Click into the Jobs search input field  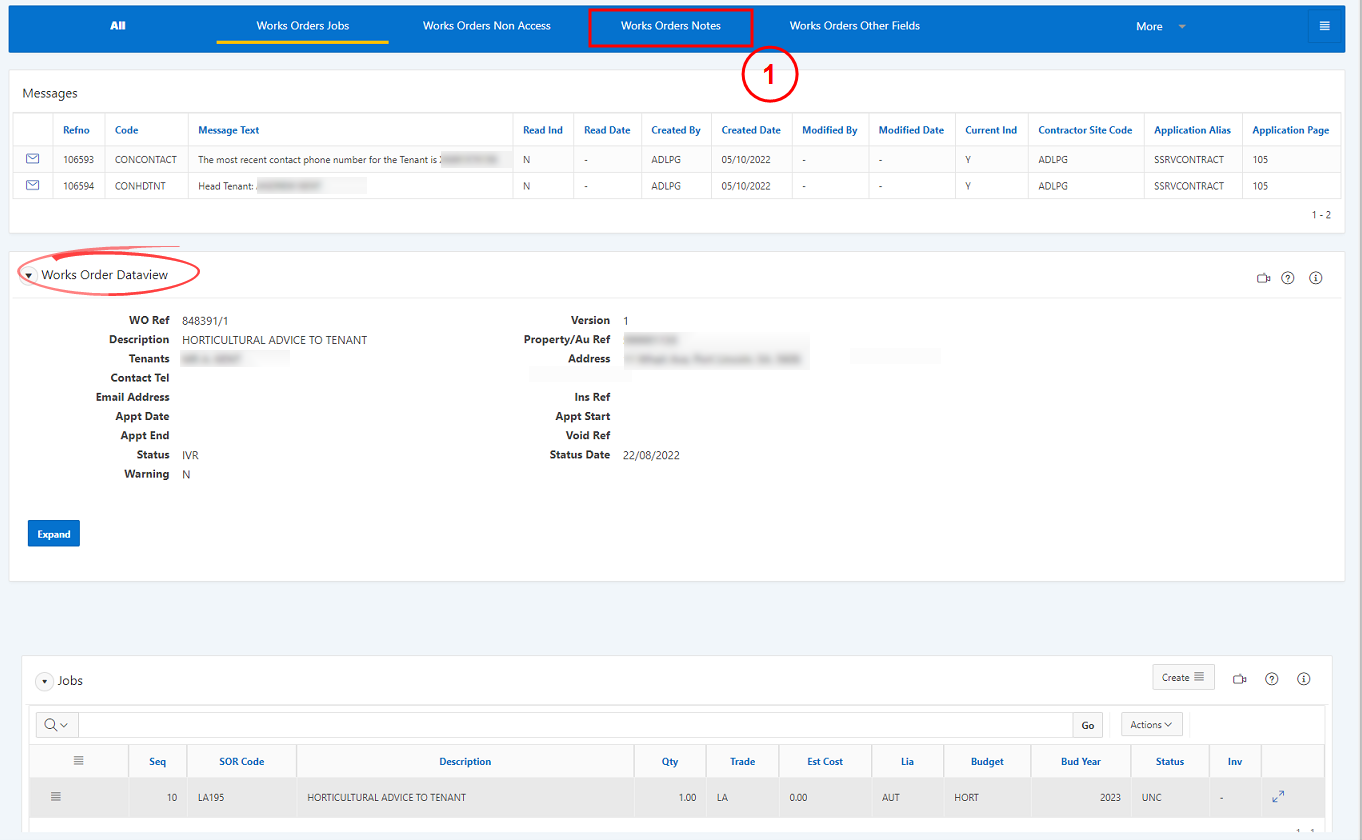click(575, 725)
